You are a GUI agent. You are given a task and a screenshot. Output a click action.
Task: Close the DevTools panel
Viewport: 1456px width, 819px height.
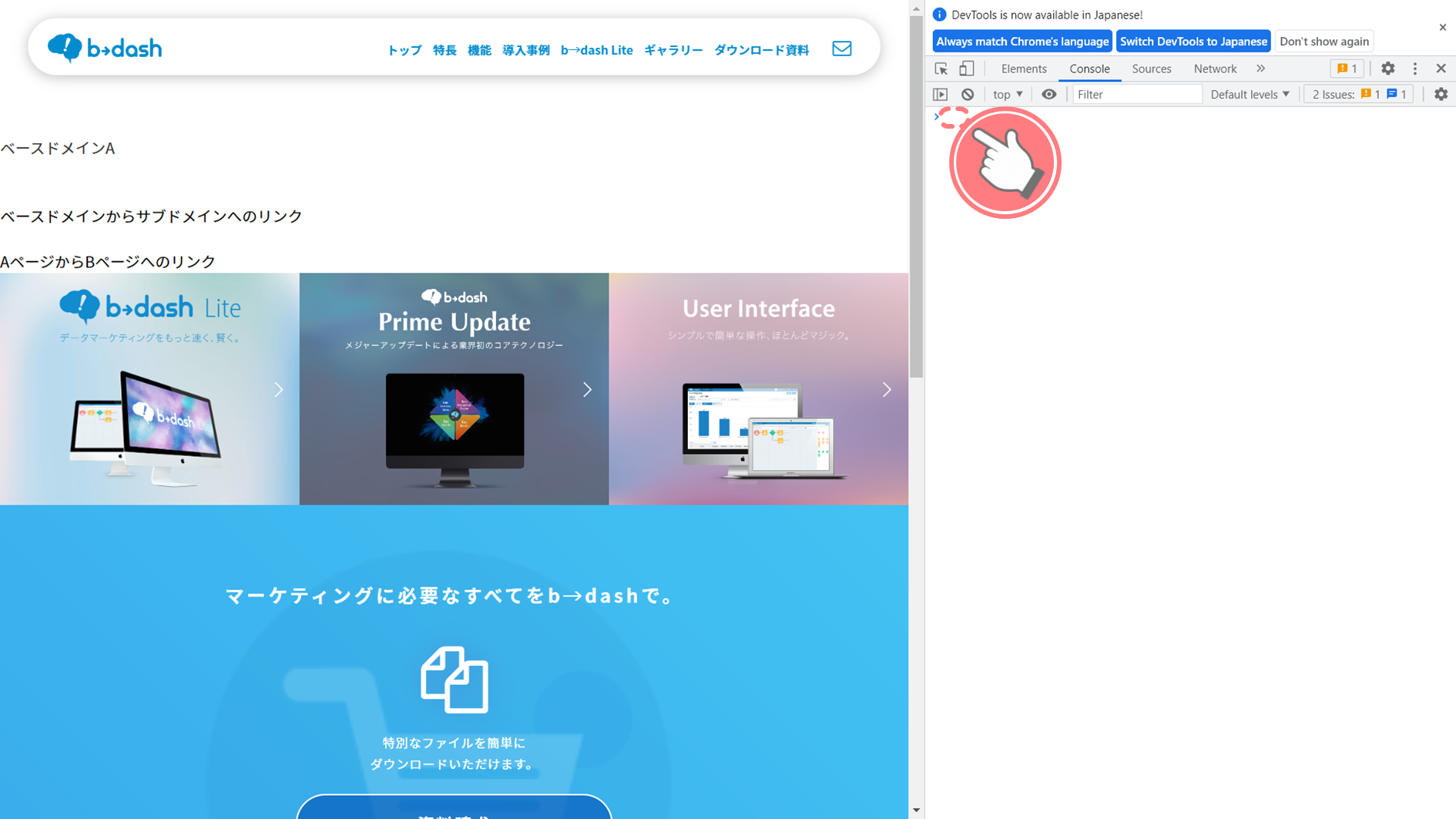coord(1441,69)
